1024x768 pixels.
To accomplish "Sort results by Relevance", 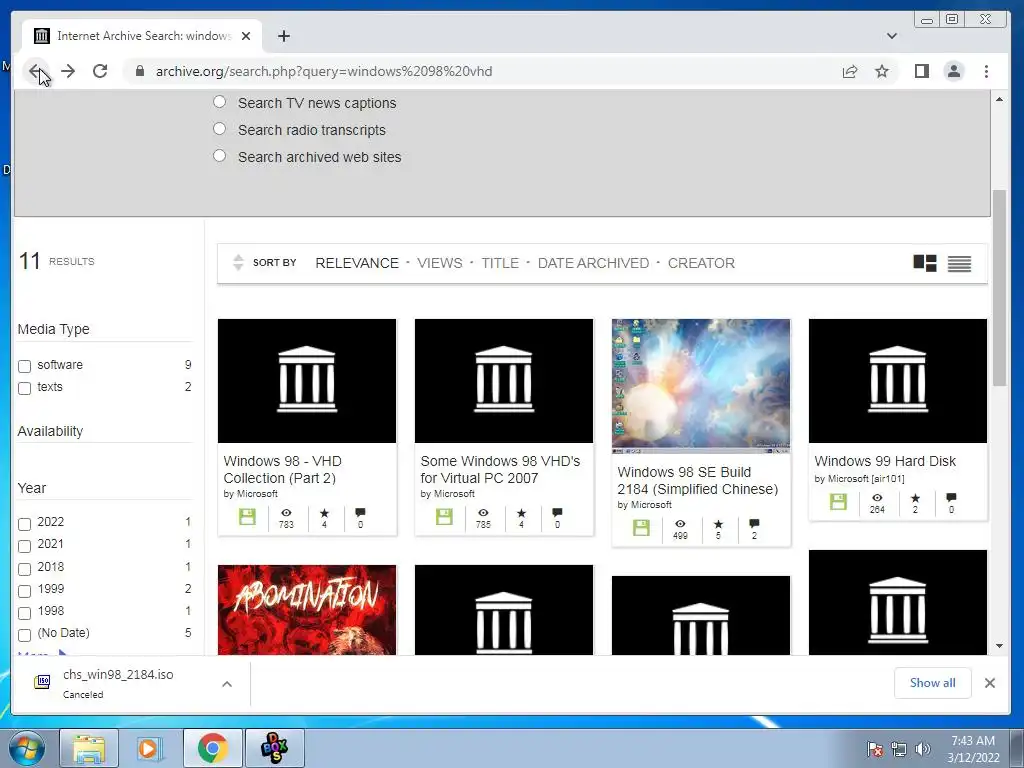I will click(357, 263).
